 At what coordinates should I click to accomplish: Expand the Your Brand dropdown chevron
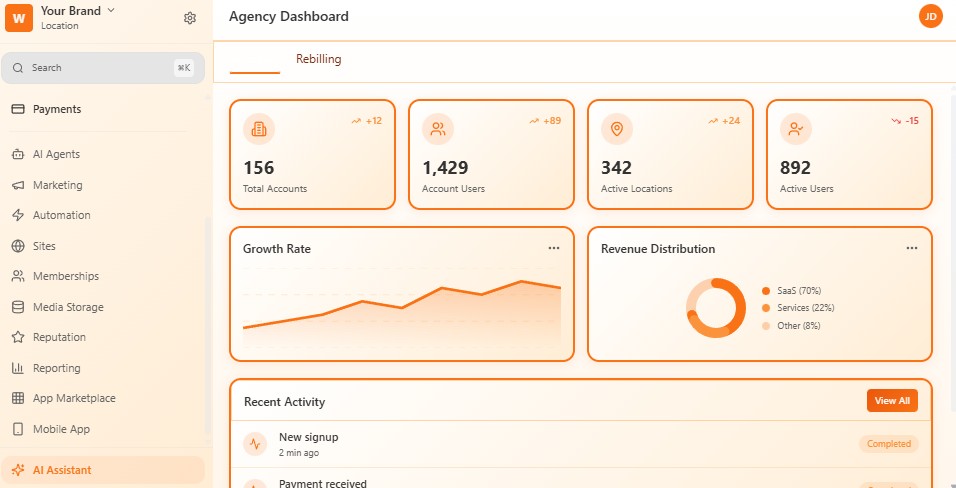[110, 10]
